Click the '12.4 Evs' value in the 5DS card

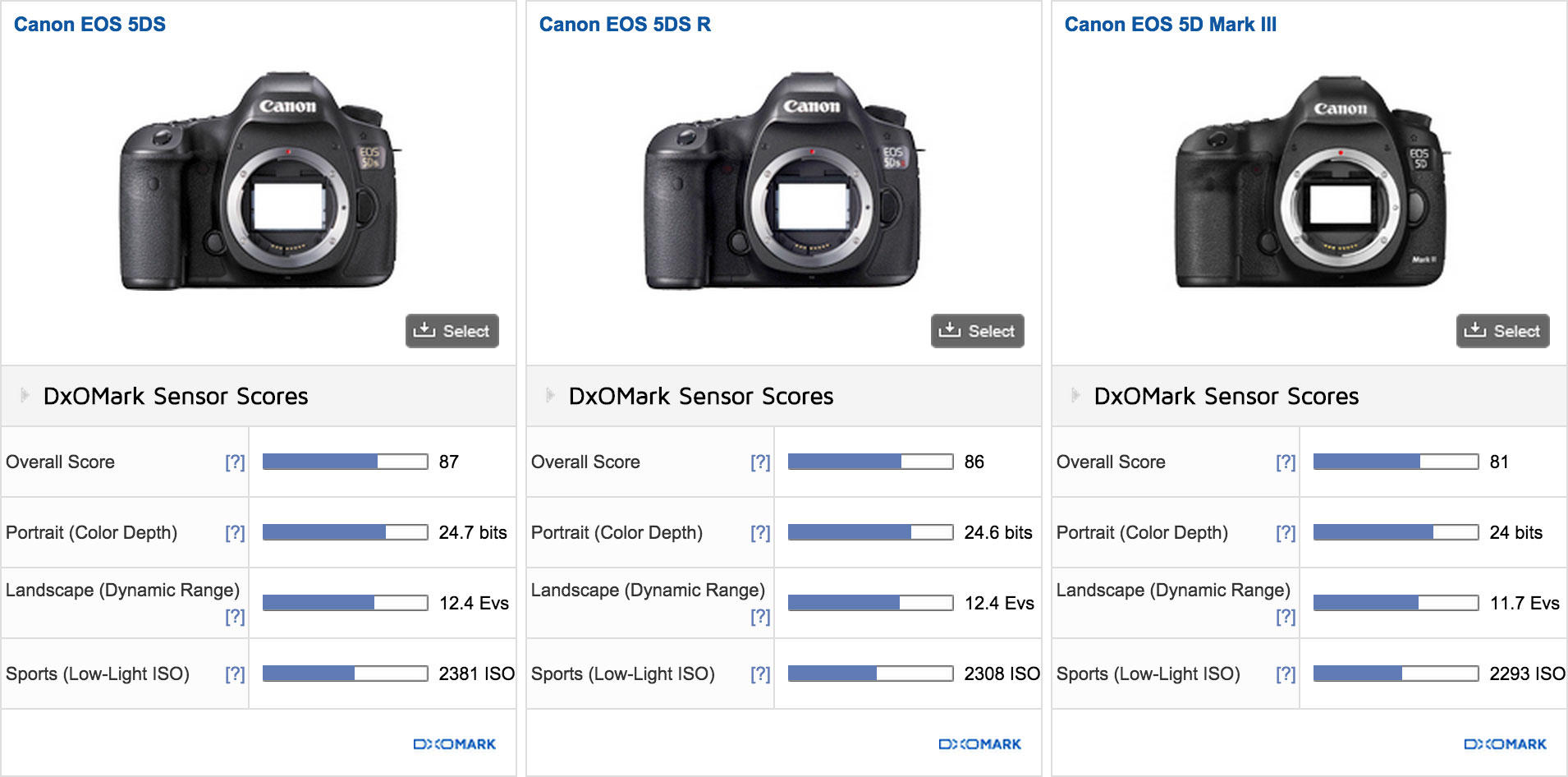point(474,603)
